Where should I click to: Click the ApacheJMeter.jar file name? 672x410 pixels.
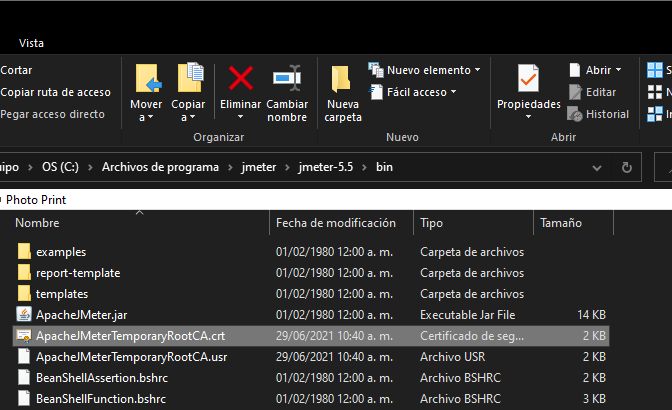coord(81,315)
